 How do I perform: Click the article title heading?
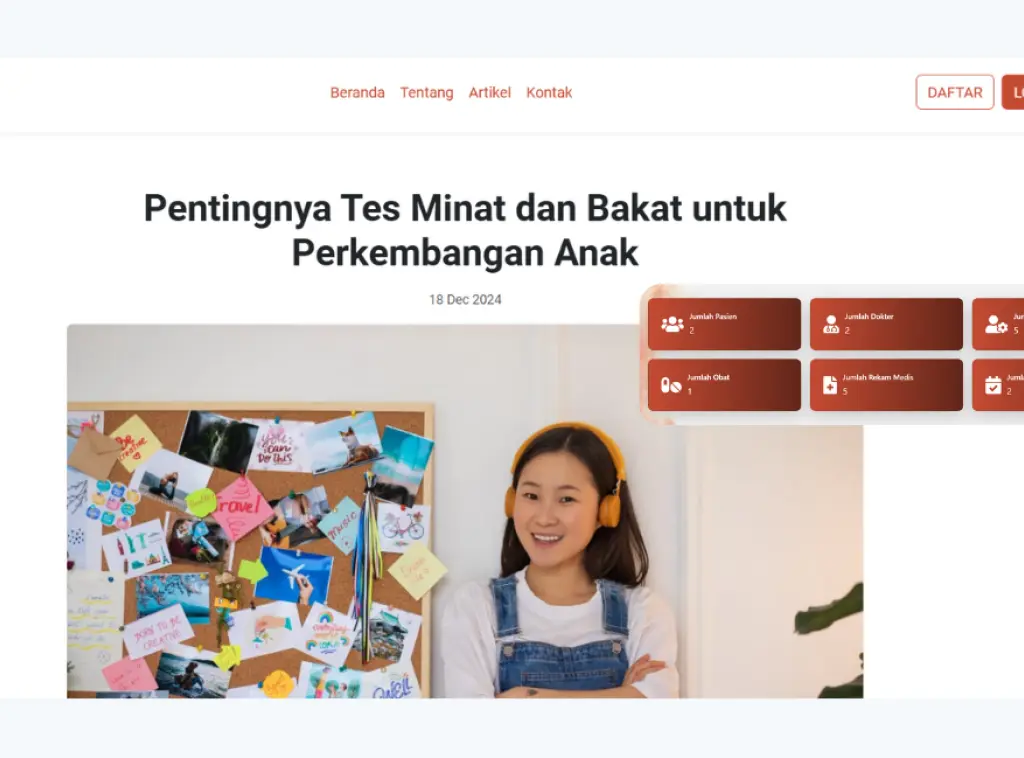click(465, 230)
